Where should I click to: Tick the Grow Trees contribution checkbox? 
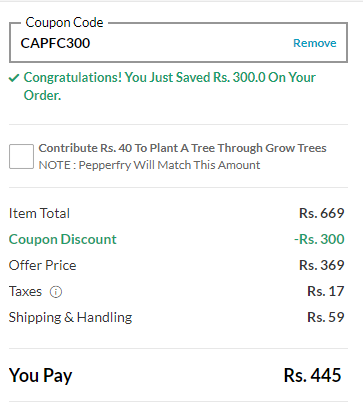(x=21, y=156)
